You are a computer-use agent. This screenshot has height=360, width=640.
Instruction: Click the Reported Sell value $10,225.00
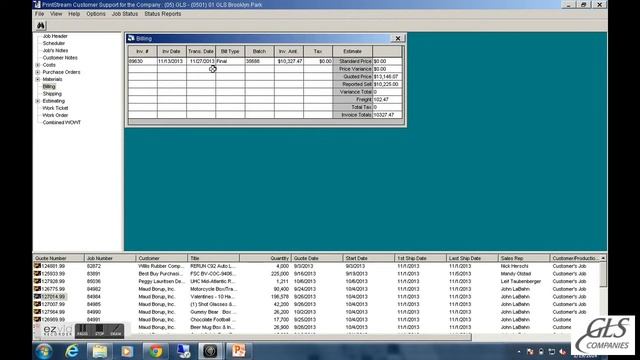(x=387, y=84)
